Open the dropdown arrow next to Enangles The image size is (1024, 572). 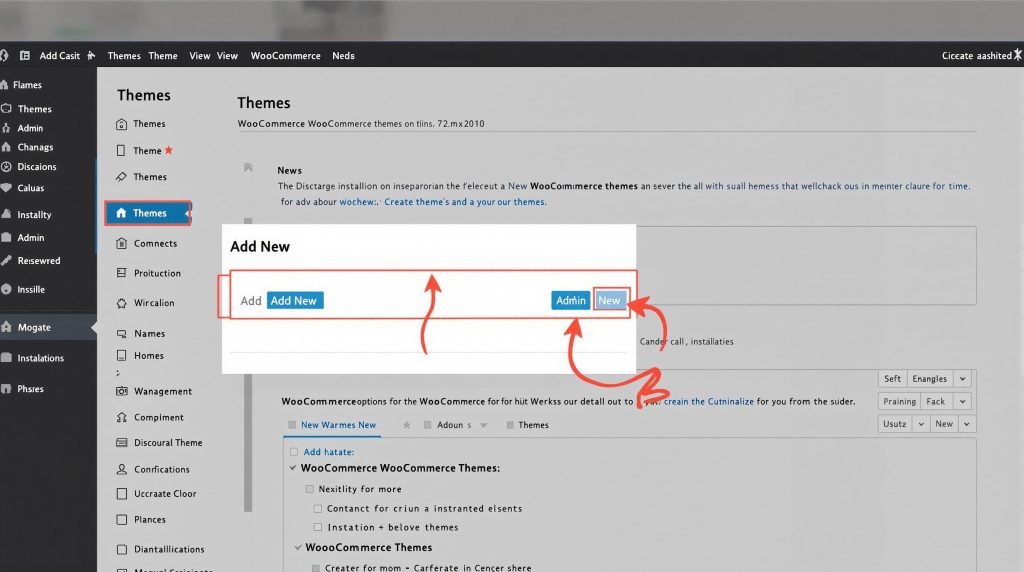click(962, 379)
